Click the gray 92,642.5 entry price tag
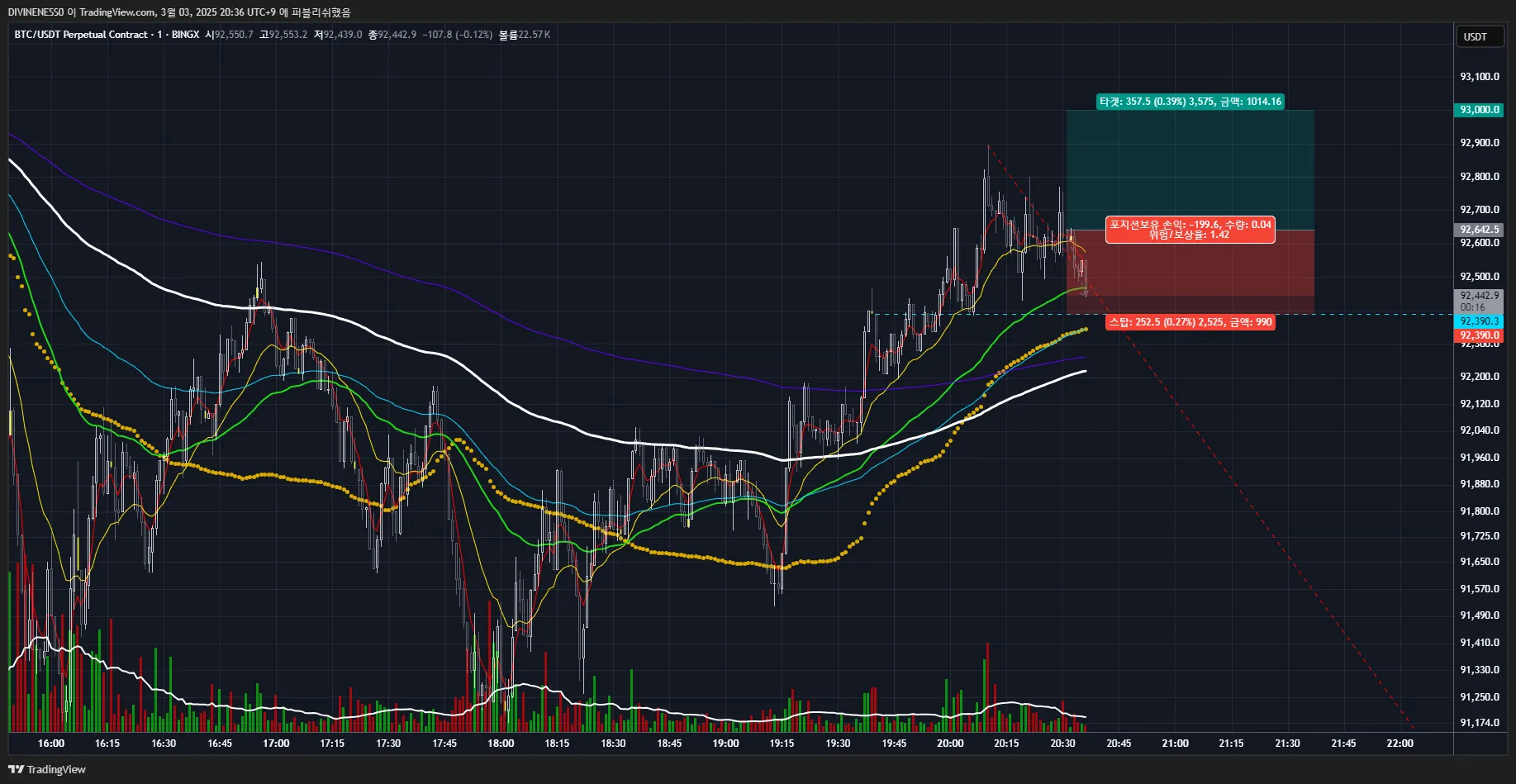The height and width of the screenshot is (784, 1516). coord(1479,230)
